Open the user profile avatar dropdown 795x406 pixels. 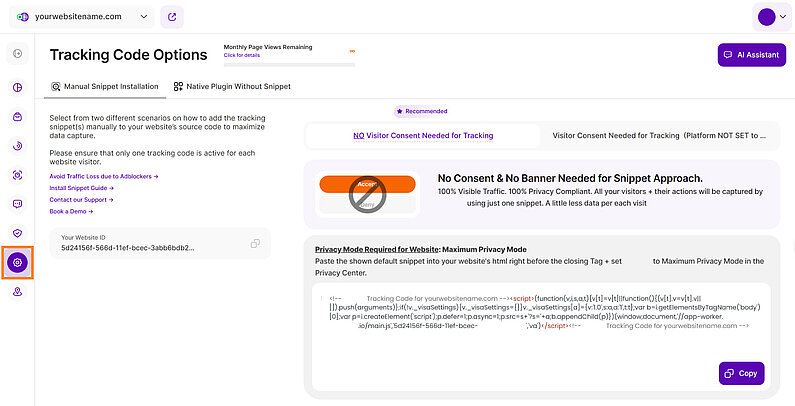tap(772, 17)
